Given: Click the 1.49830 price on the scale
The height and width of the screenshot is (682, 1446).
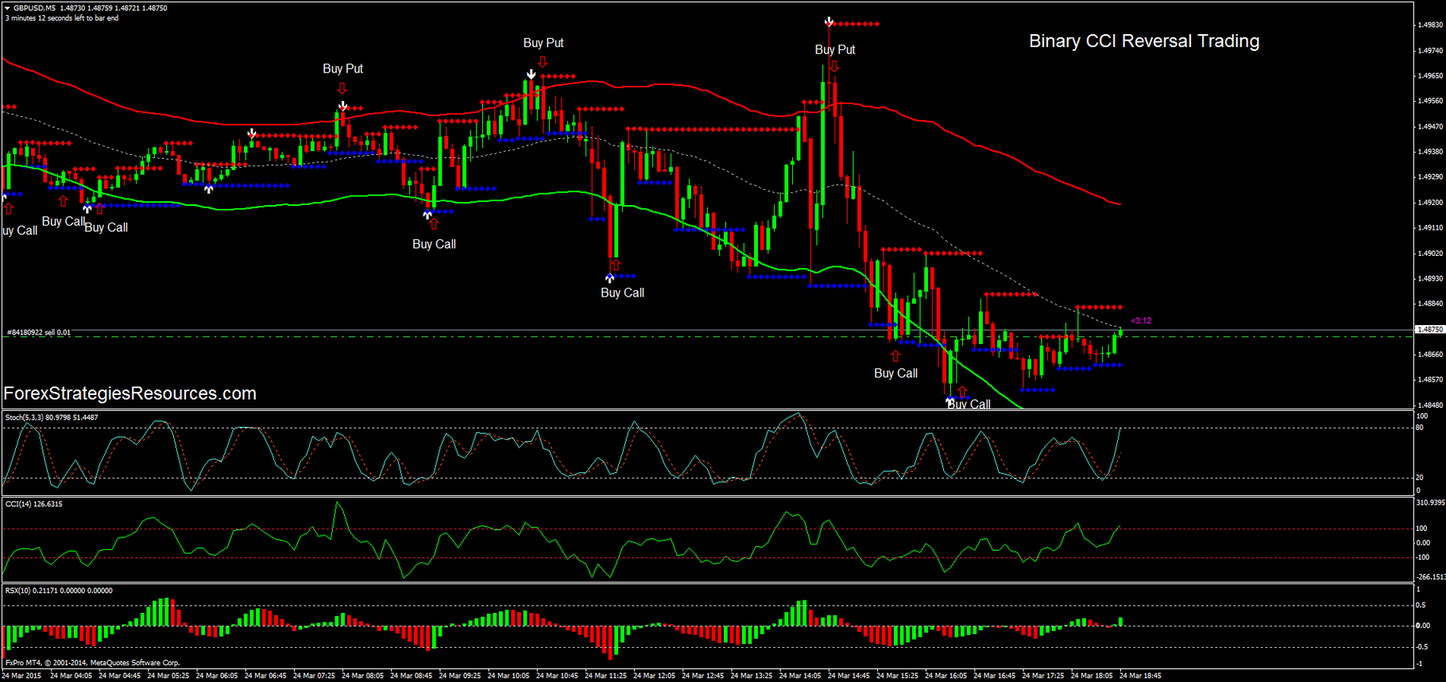Looking at the screenshot, I should (1429, 26).
